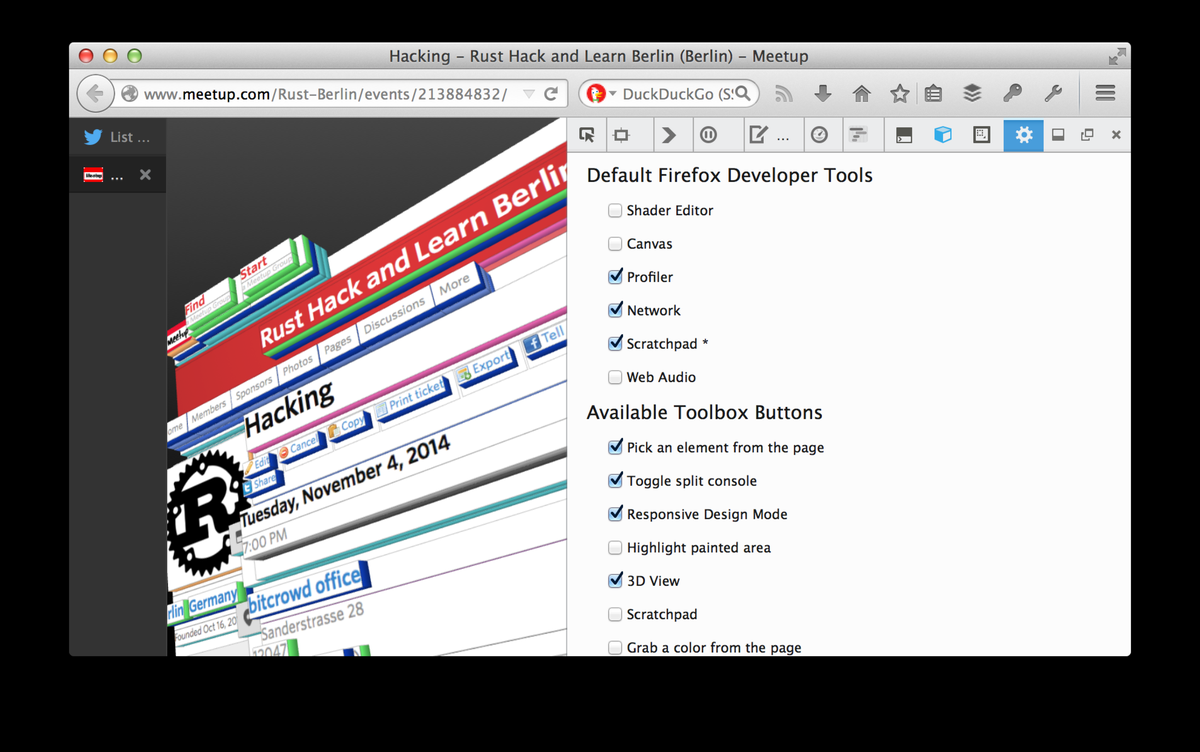Click the RSS feed subscribe icon

click(784, 94)
